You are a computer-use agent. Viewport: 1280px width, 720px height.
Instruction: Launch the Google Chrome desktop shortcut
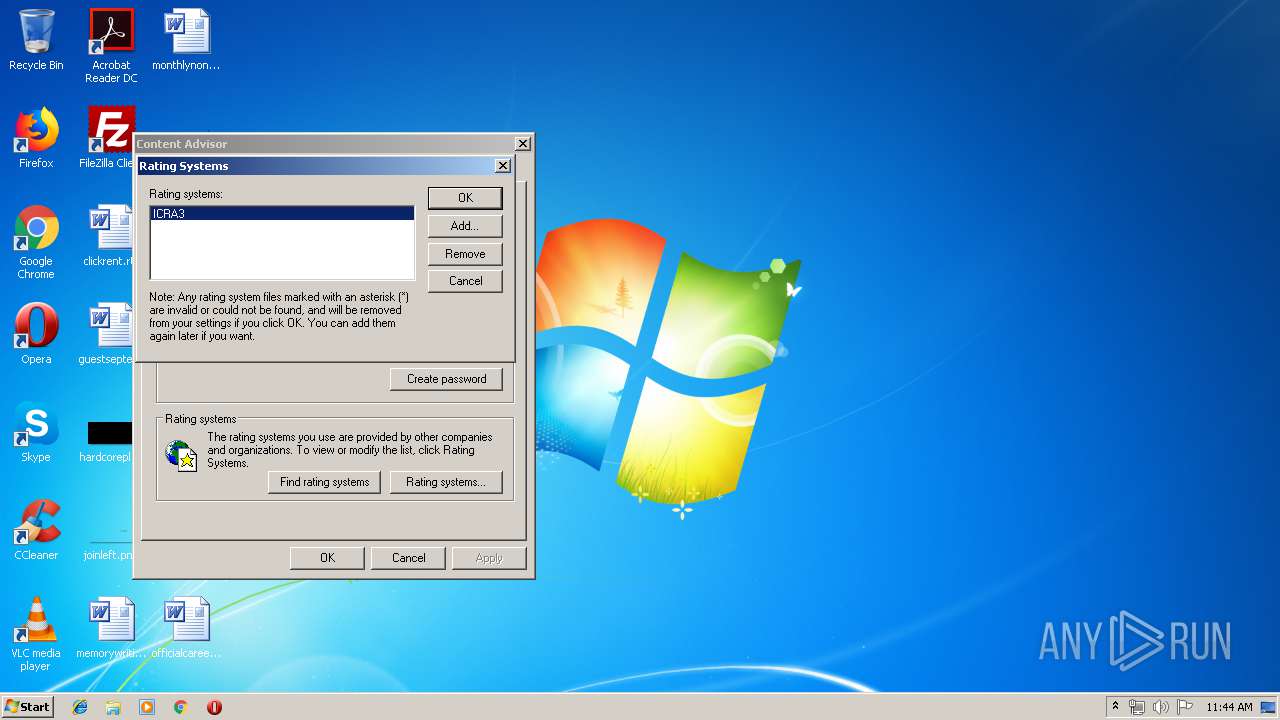(x=36, y=242)
